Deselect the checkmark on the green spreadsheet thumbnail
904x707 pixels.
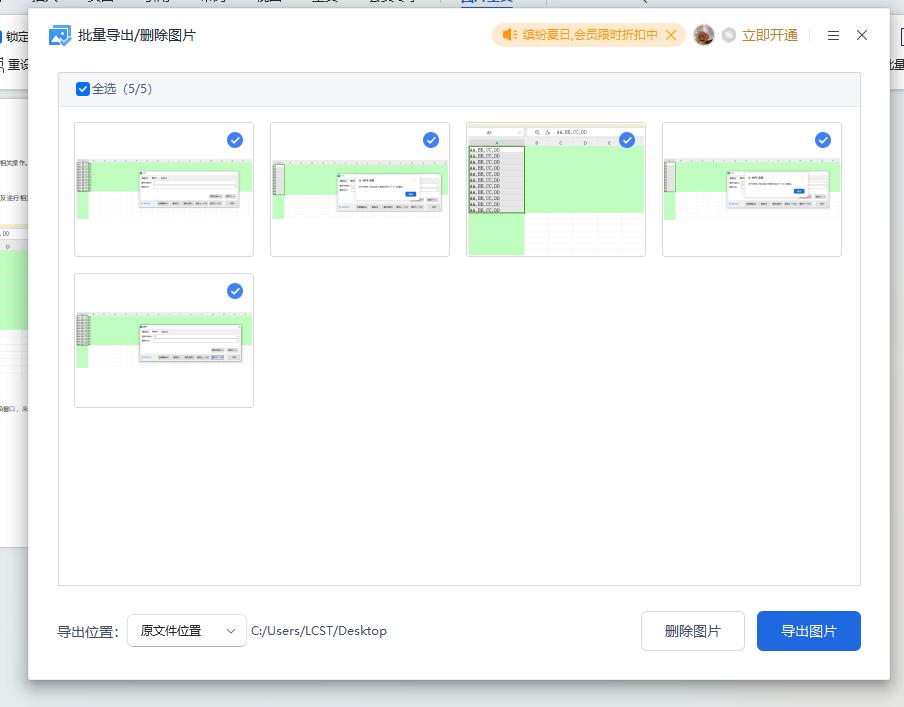pyautogui.click(x=627, y=140)
